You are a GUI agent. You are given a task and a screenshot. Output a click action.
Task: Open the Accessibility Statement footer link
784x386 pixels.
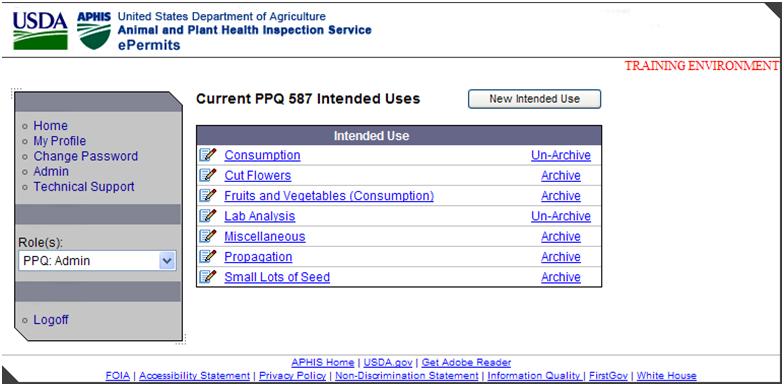point(194,376)
